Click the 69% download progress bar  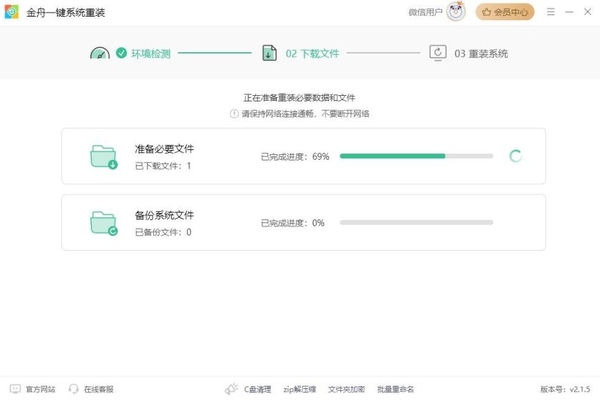416,156
